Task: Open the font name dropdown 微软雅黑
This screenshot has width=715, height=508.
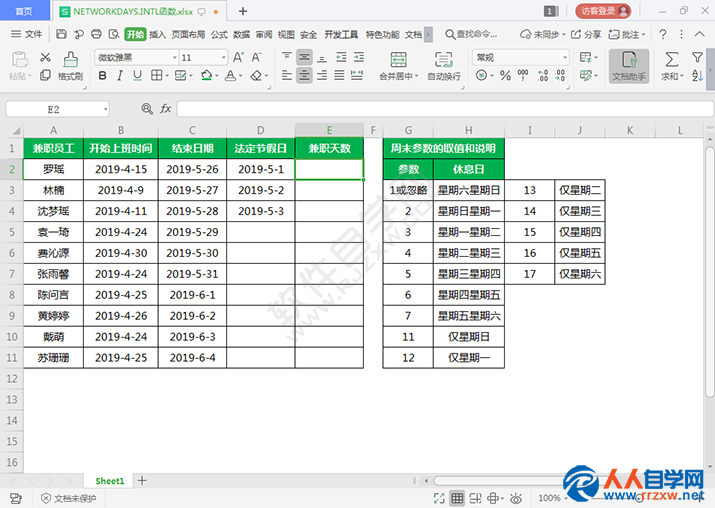Action: click(175, 57)
